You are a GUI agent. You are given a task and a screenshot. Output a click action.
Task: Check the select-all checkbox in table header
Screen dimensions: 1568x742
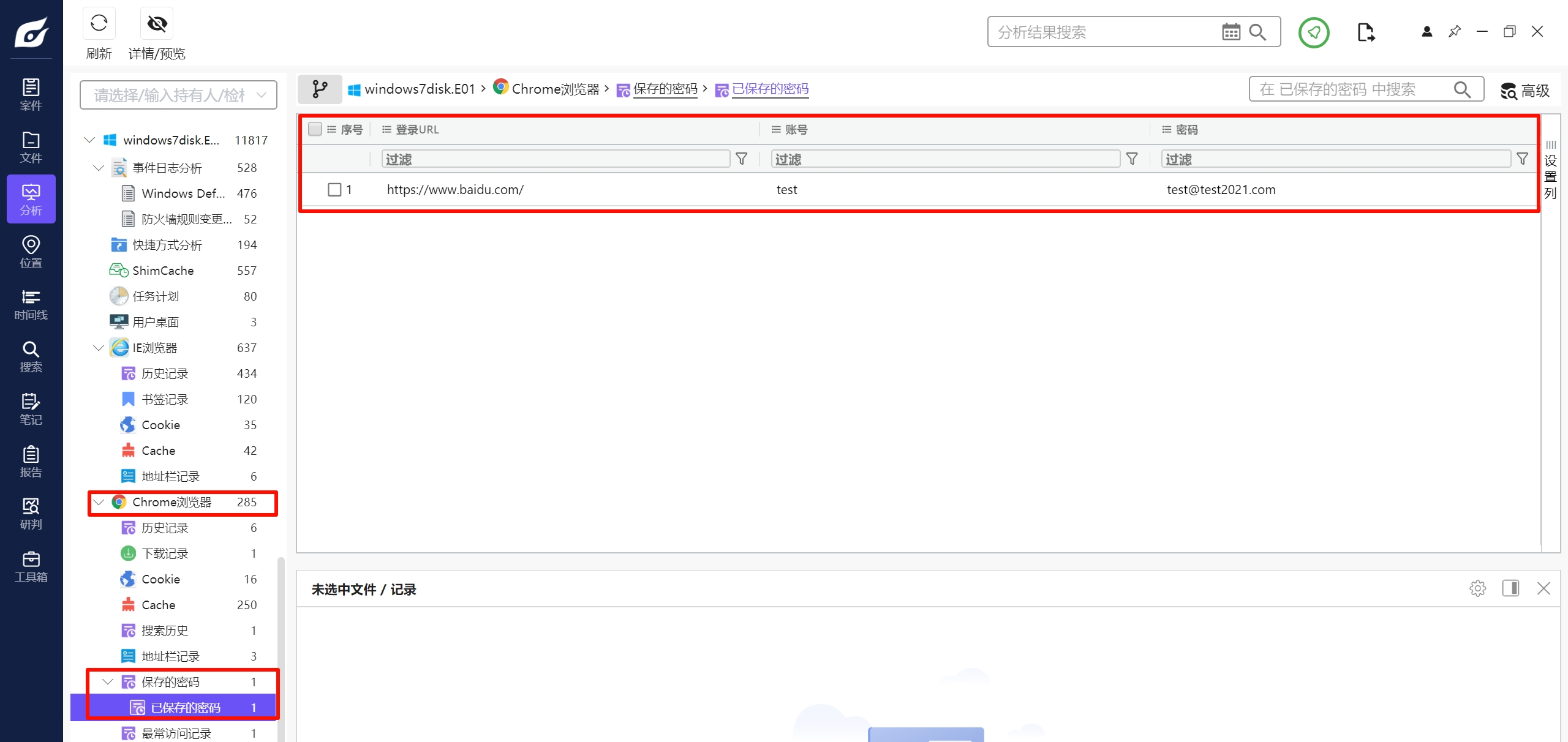point(315,129)
